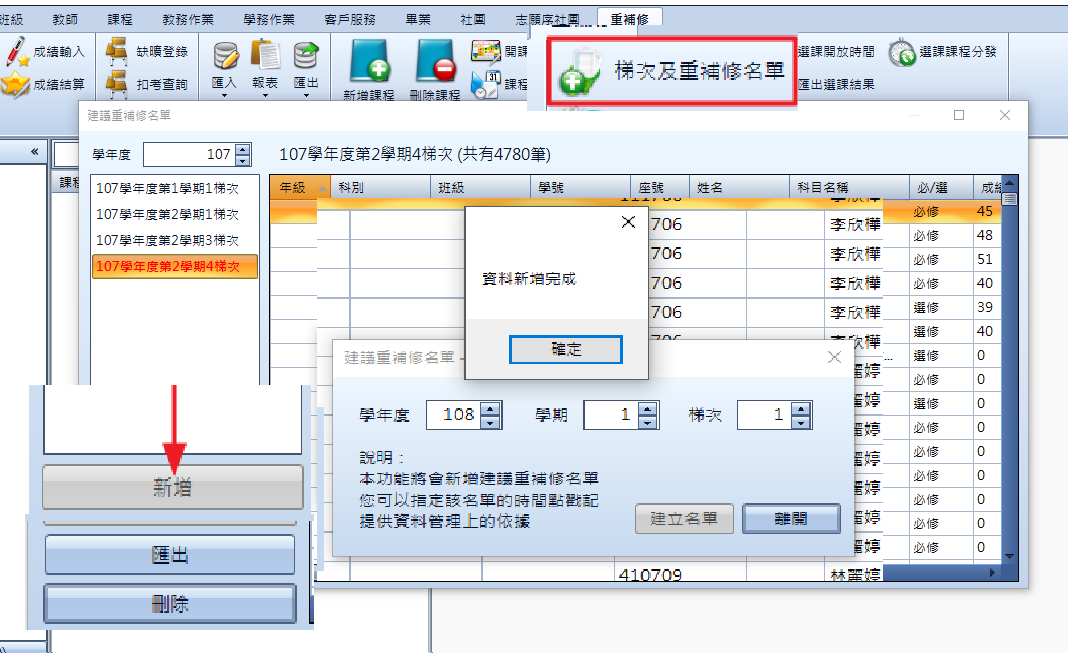This screenshot has width=1068, height=653.
Task: Select the 畢業 tab
Action: pyautogui.click(x=418, y=20)
